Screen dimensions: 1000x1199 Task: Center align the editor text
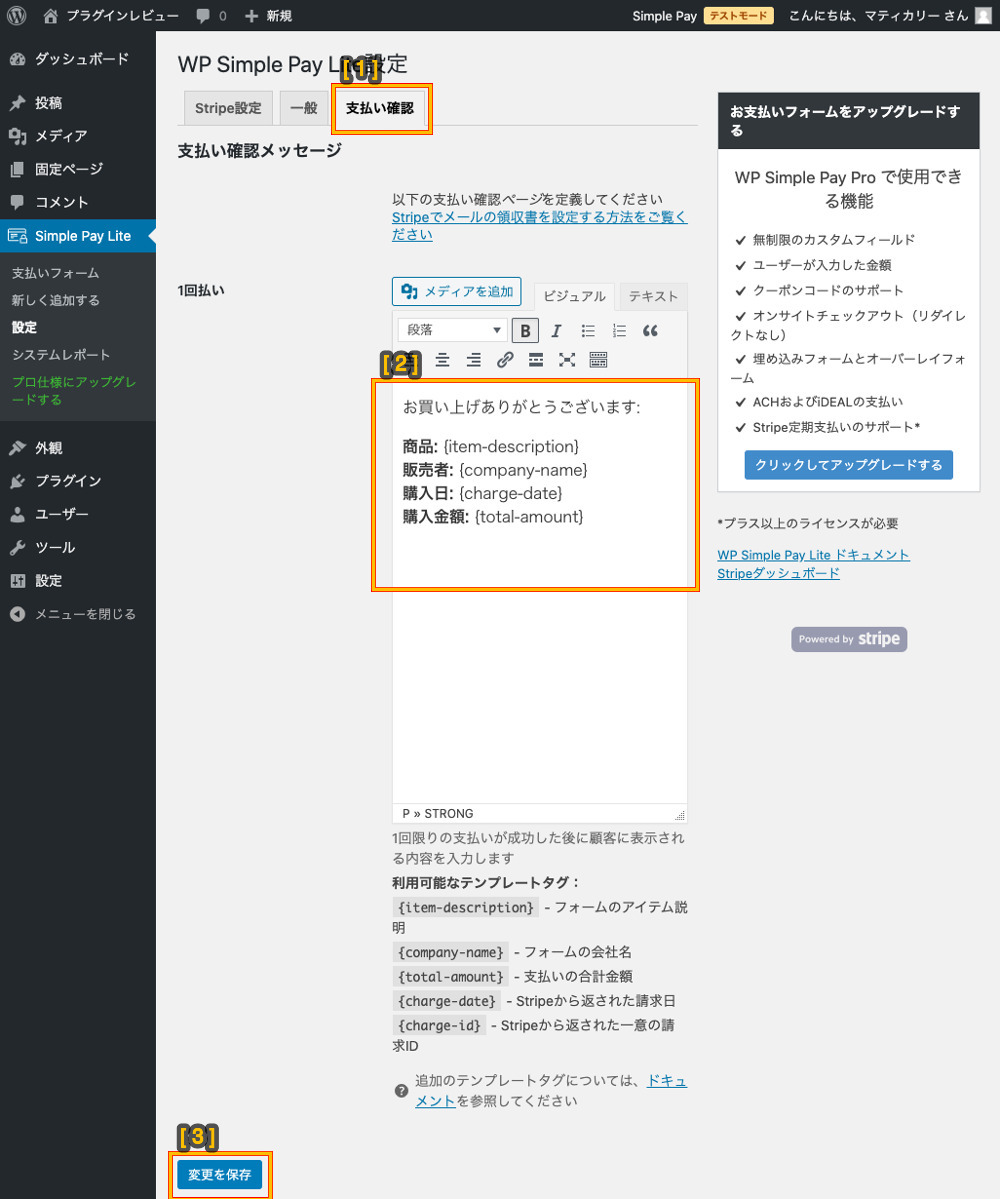(442, 360)
